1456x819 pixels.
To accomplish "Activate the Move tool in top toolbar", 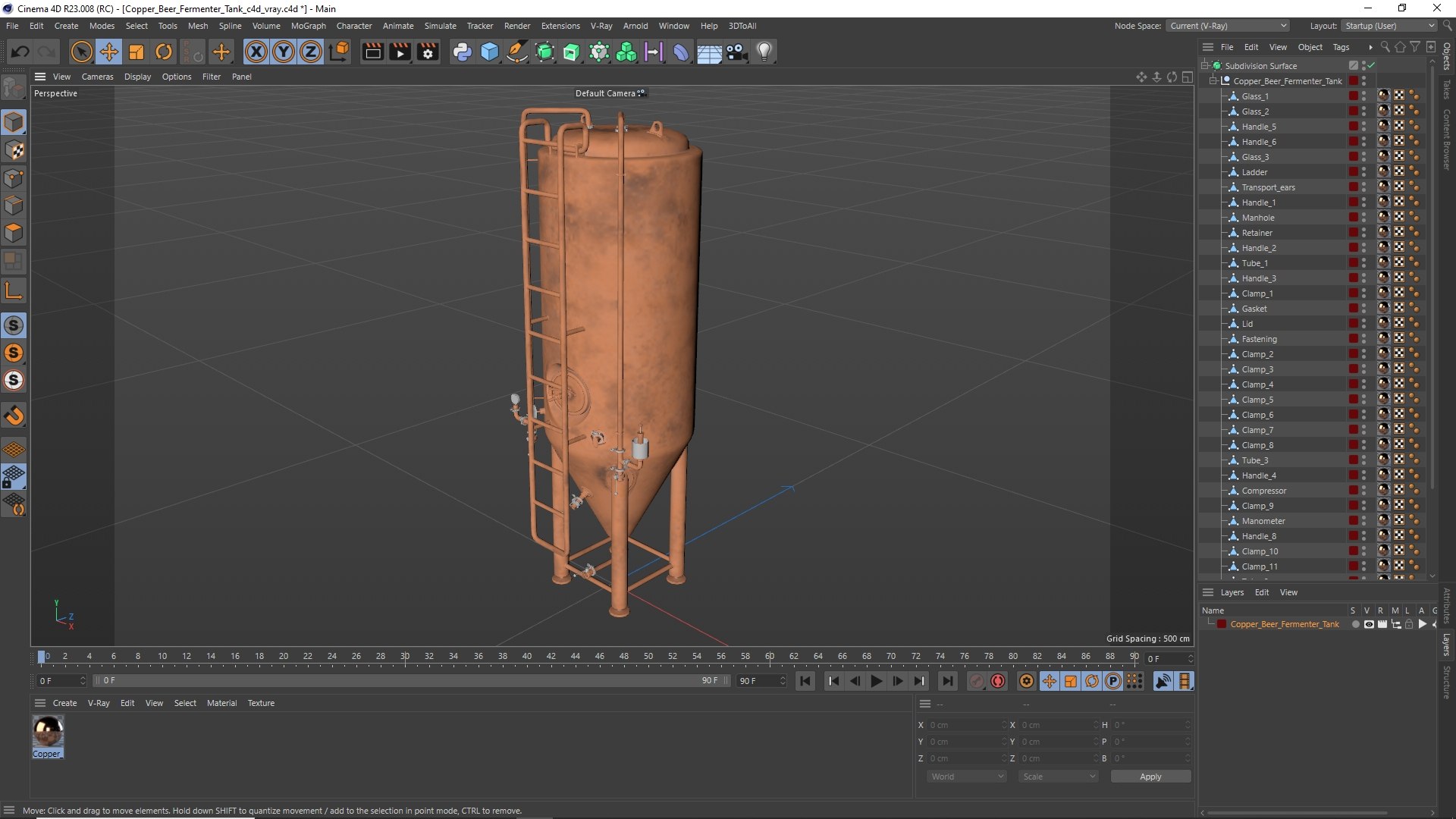I will [109, 52].
